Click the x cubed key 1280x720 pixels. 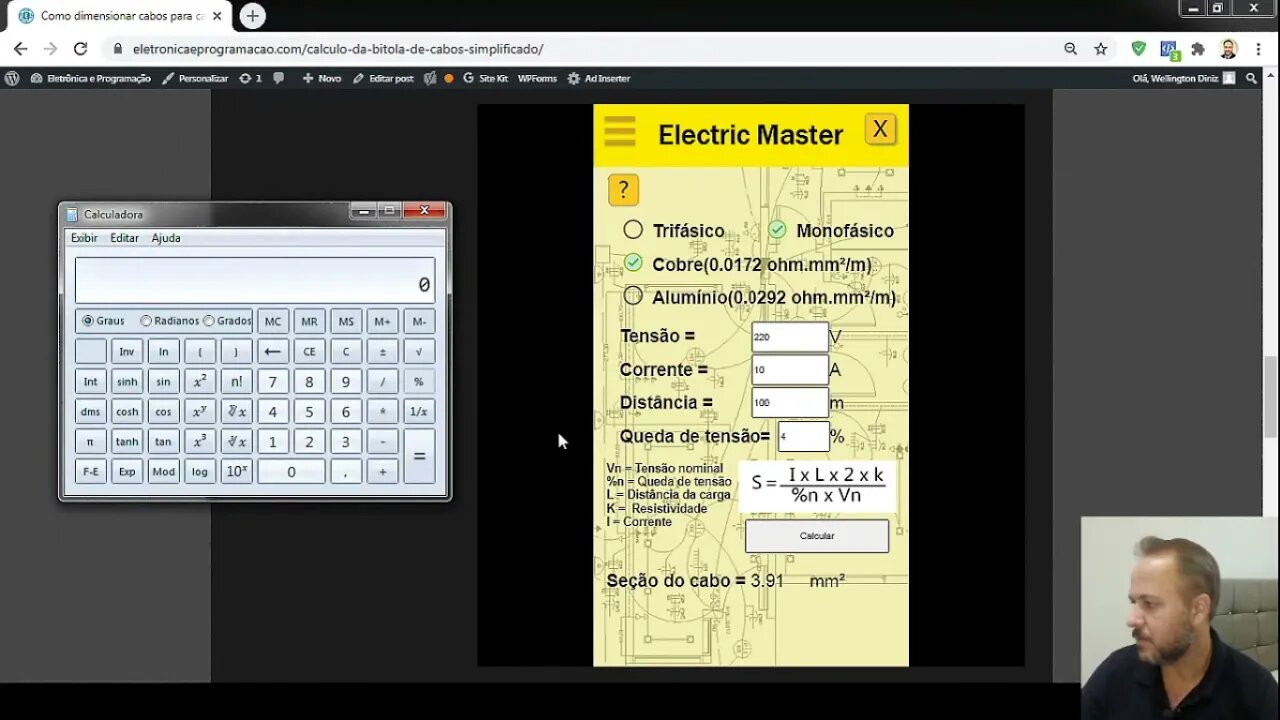(199, 441)
